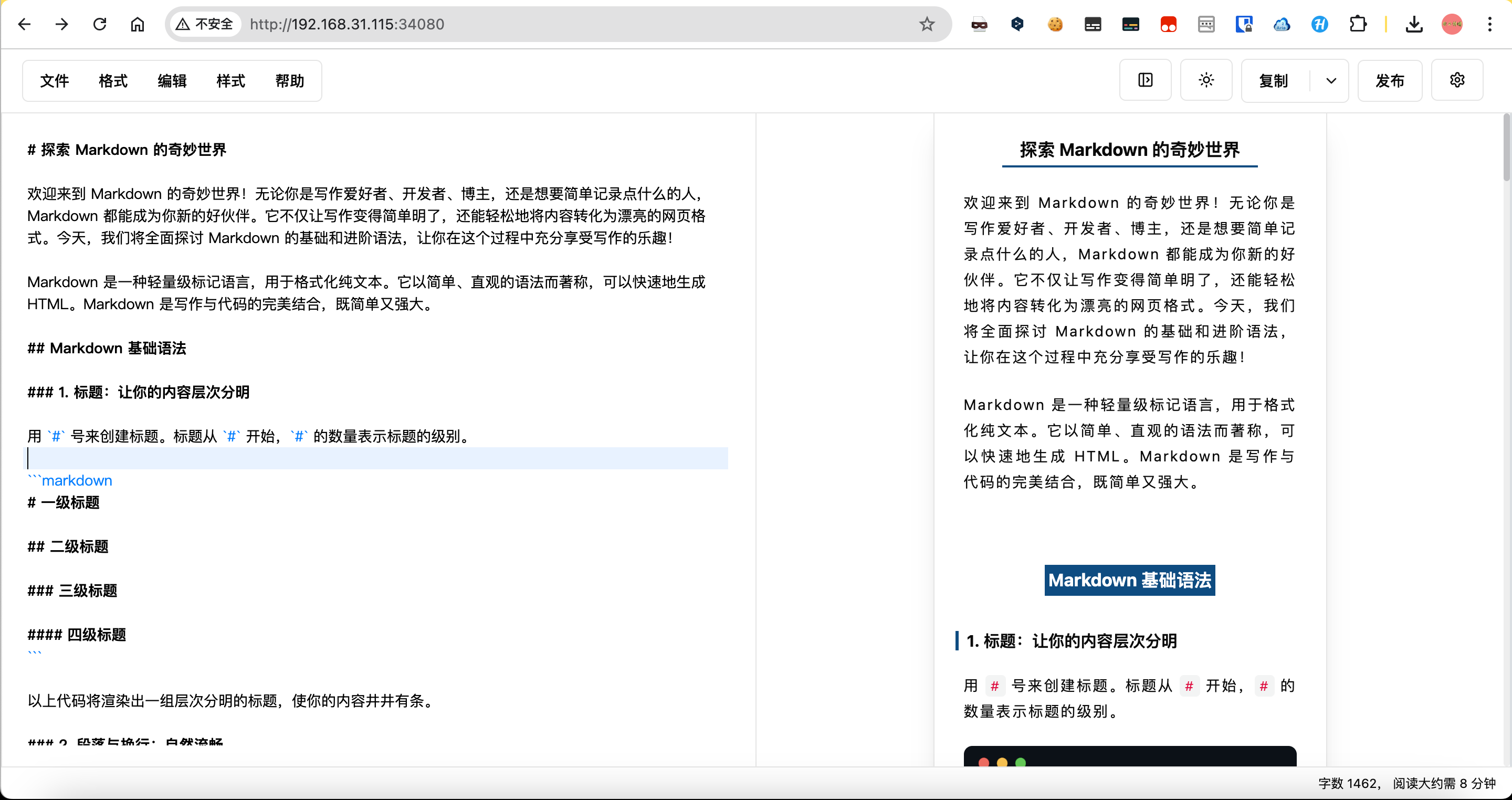Open the gray chat window extension

(x=1206, y=24)
